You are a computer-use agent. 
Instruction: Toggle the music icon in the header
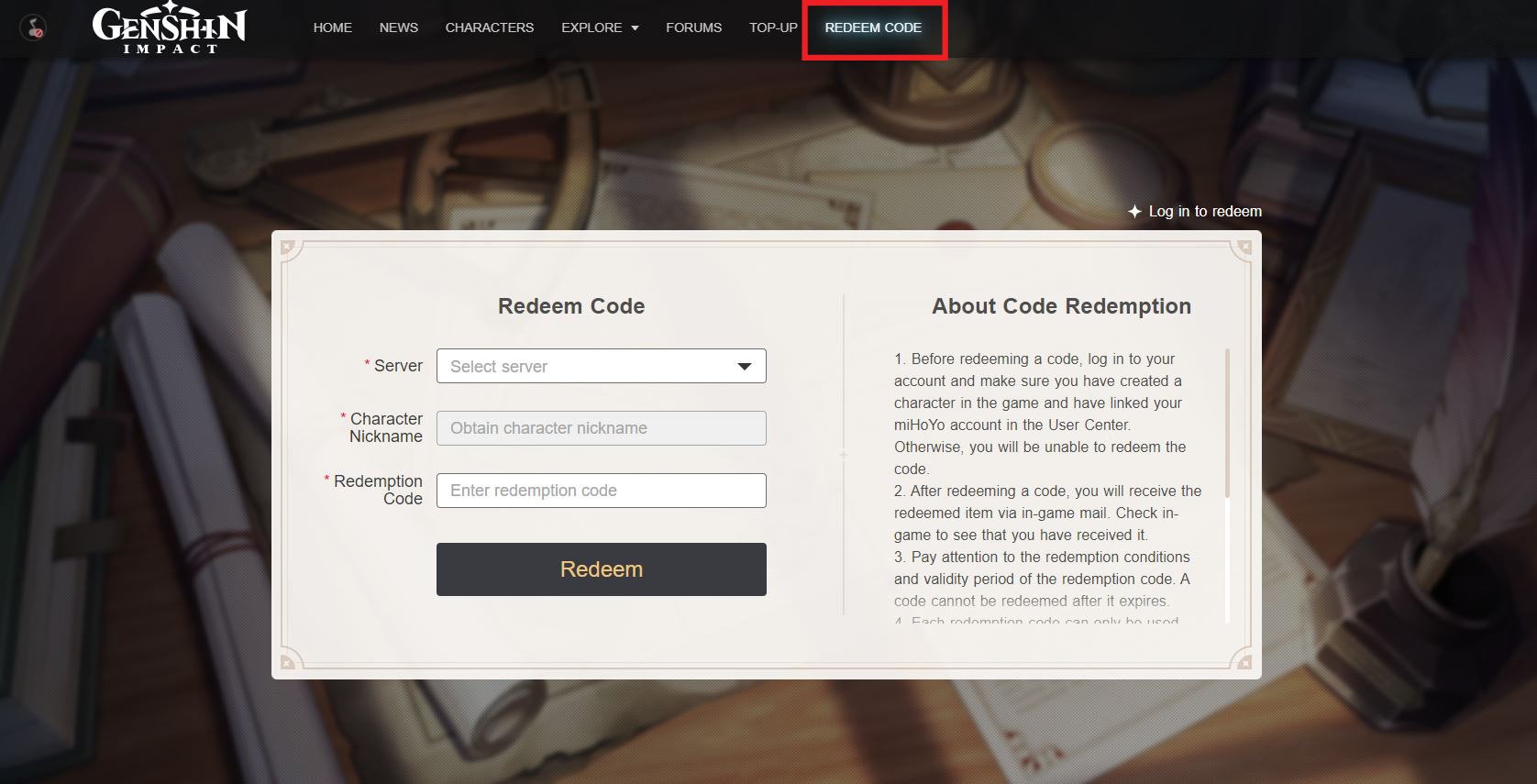[34, 28]
